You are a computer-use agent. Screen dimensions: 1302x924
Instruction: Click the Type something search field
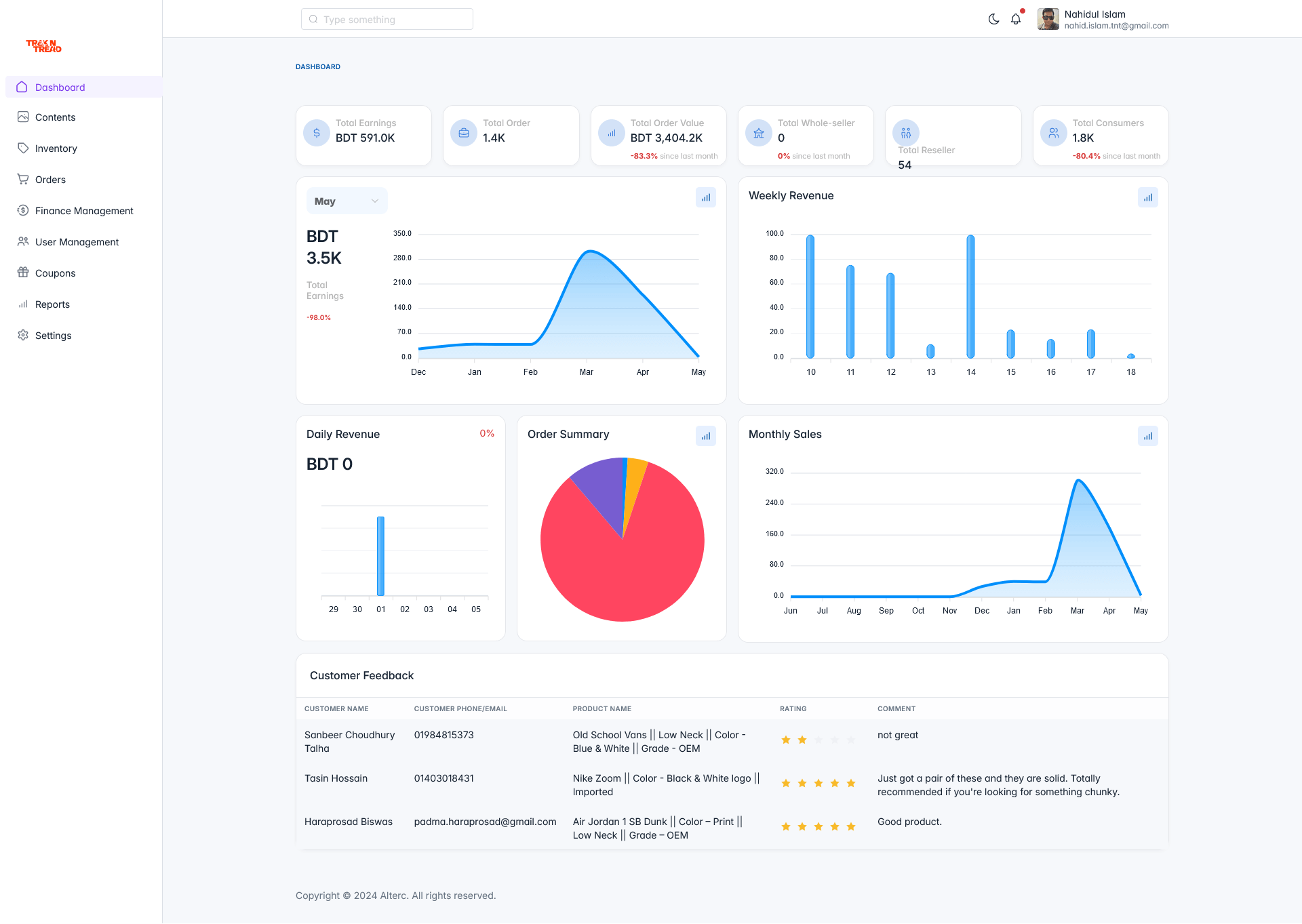[387, 19]
